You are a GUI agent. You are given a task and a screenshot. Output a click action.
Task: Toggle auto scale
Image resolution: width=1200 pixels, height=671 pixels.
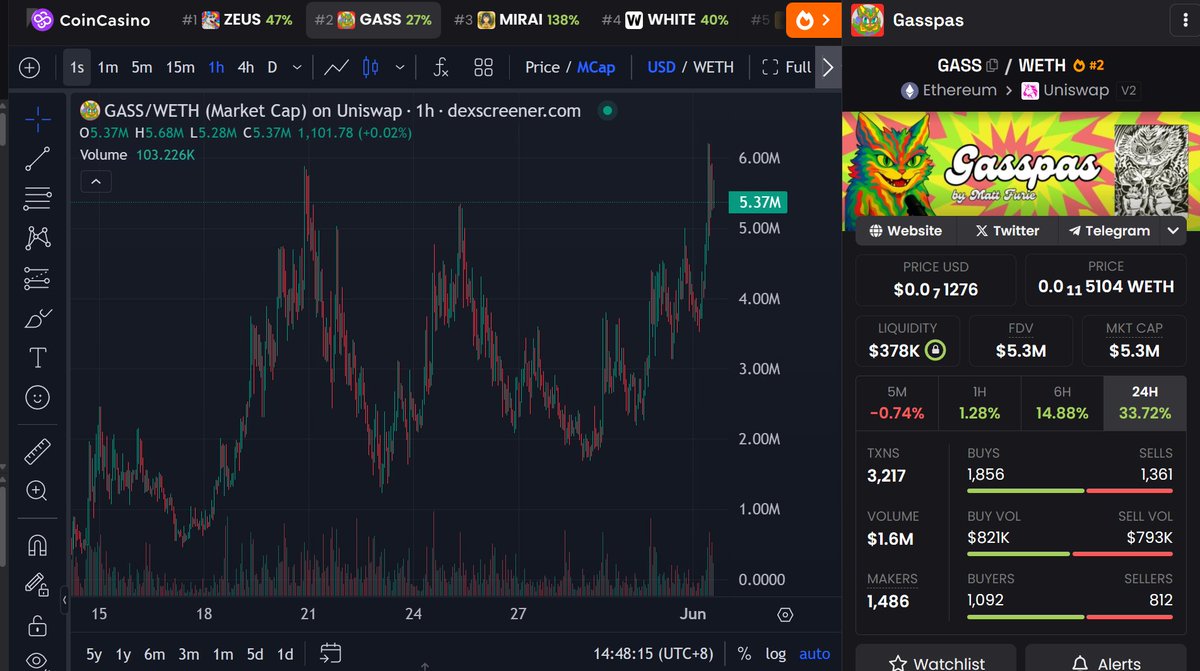(x=815, y=654)
